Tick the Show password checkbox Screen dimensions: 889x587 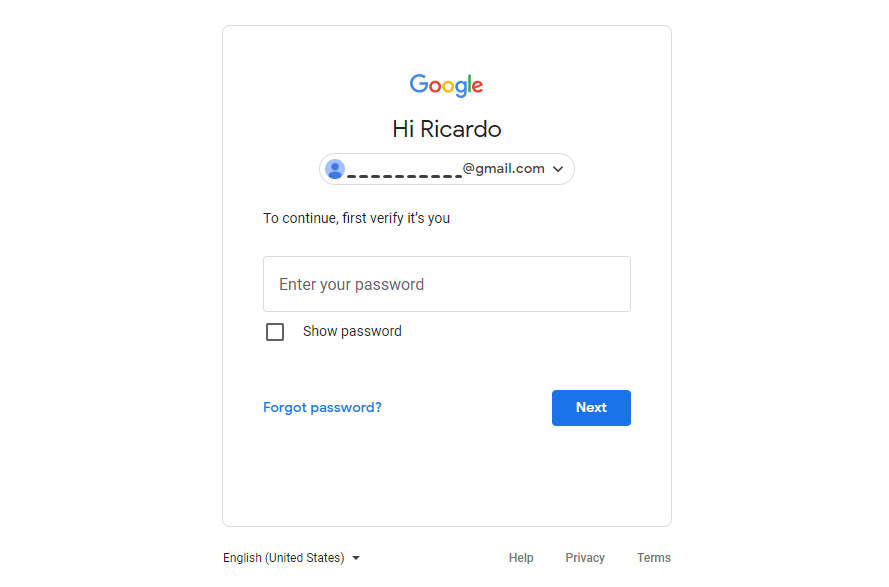[x=275, y=332]
